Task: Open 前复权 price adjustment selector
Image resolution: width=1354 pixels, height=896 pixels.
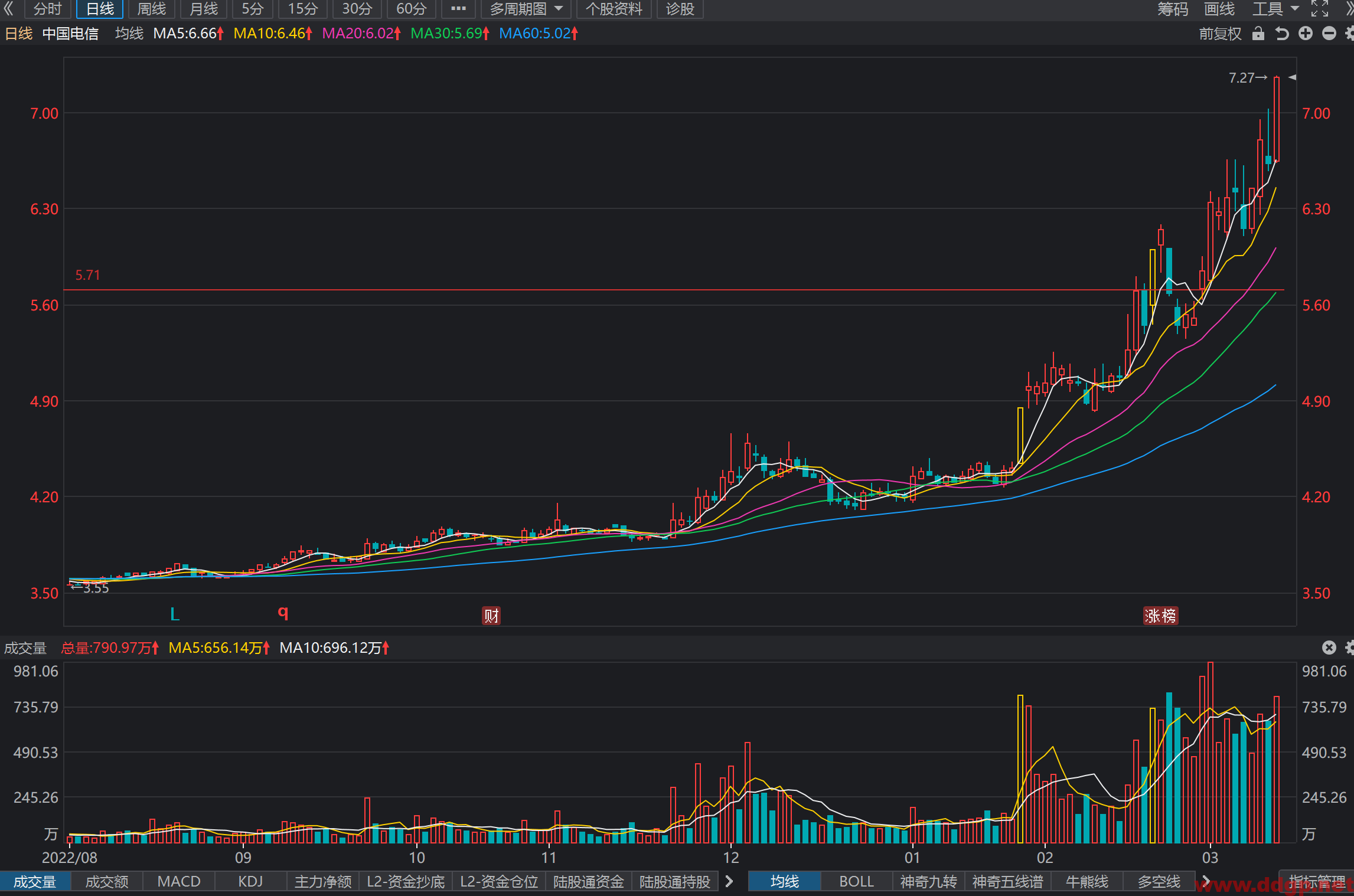Action: click(1220, 34)
